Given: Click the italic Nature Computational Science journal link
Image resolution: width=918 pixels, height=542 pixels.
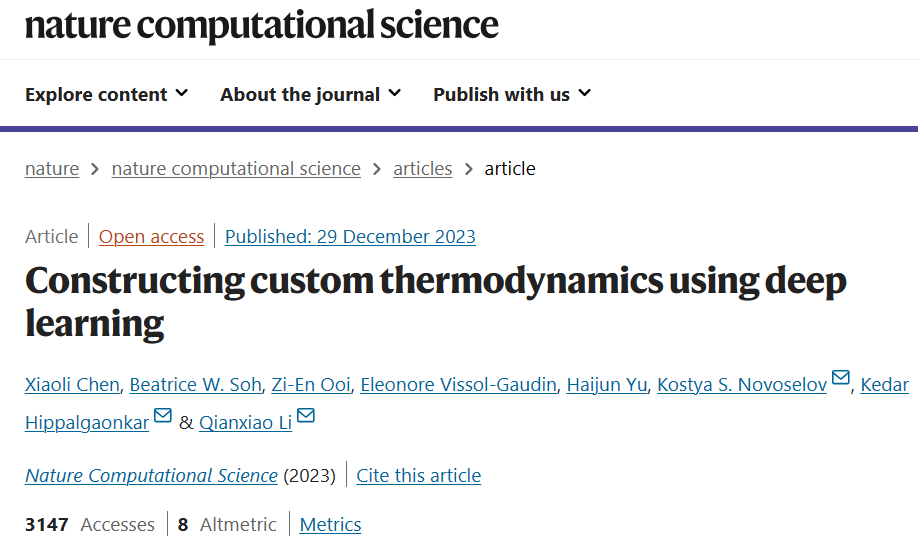Looking at the screenshot, I should click(151, 475).
